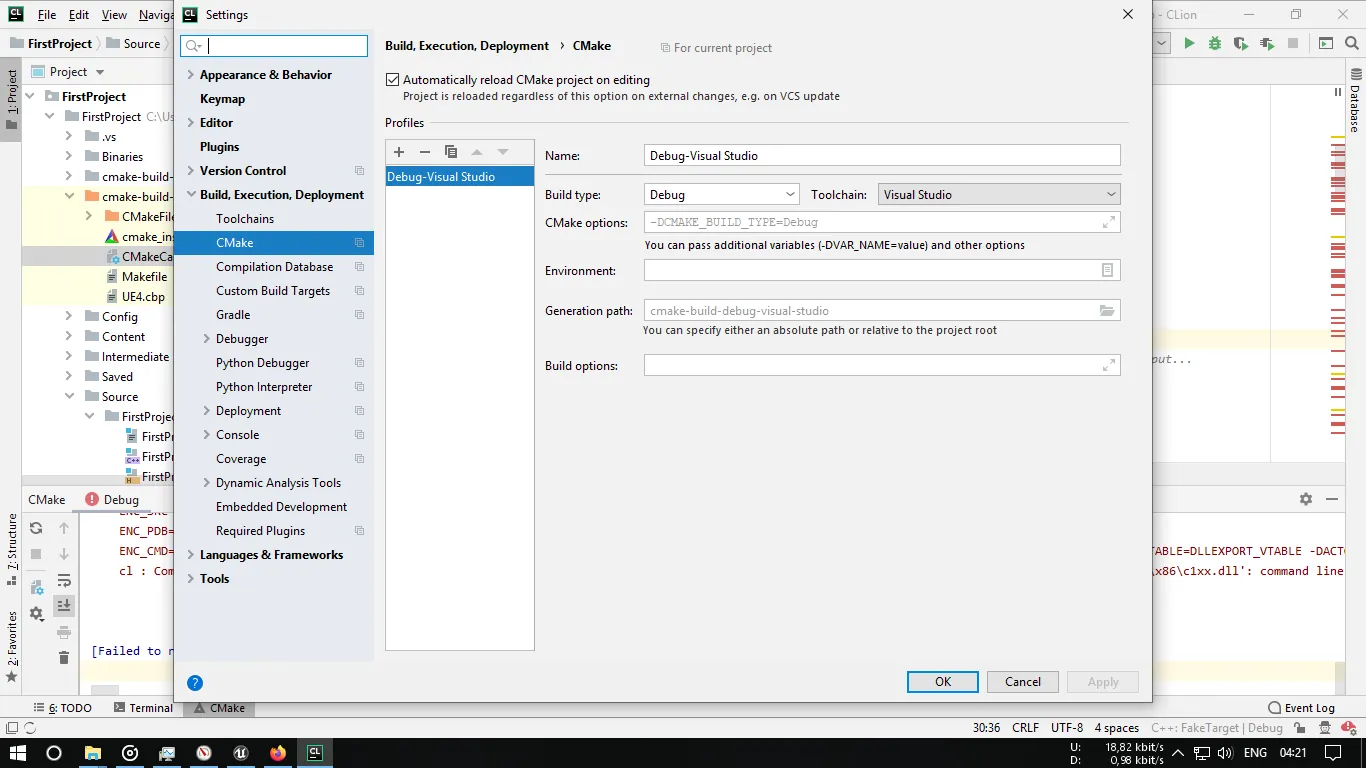This screenshot has height=768, width=1366.
Task: Expand Dynamic Analysis Tools settings
Action: click(x=207, y=483)
